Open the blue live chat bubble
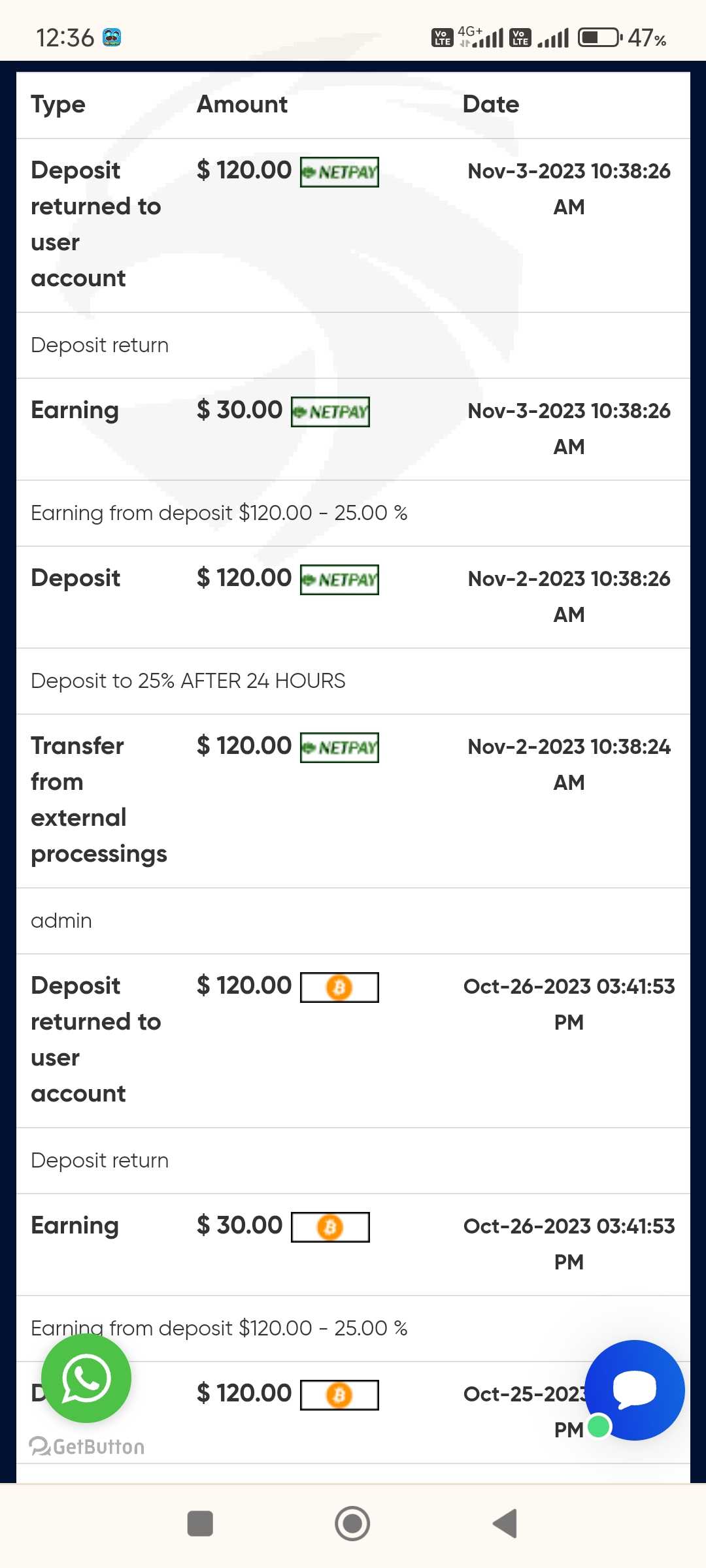 coord(634,1390)
